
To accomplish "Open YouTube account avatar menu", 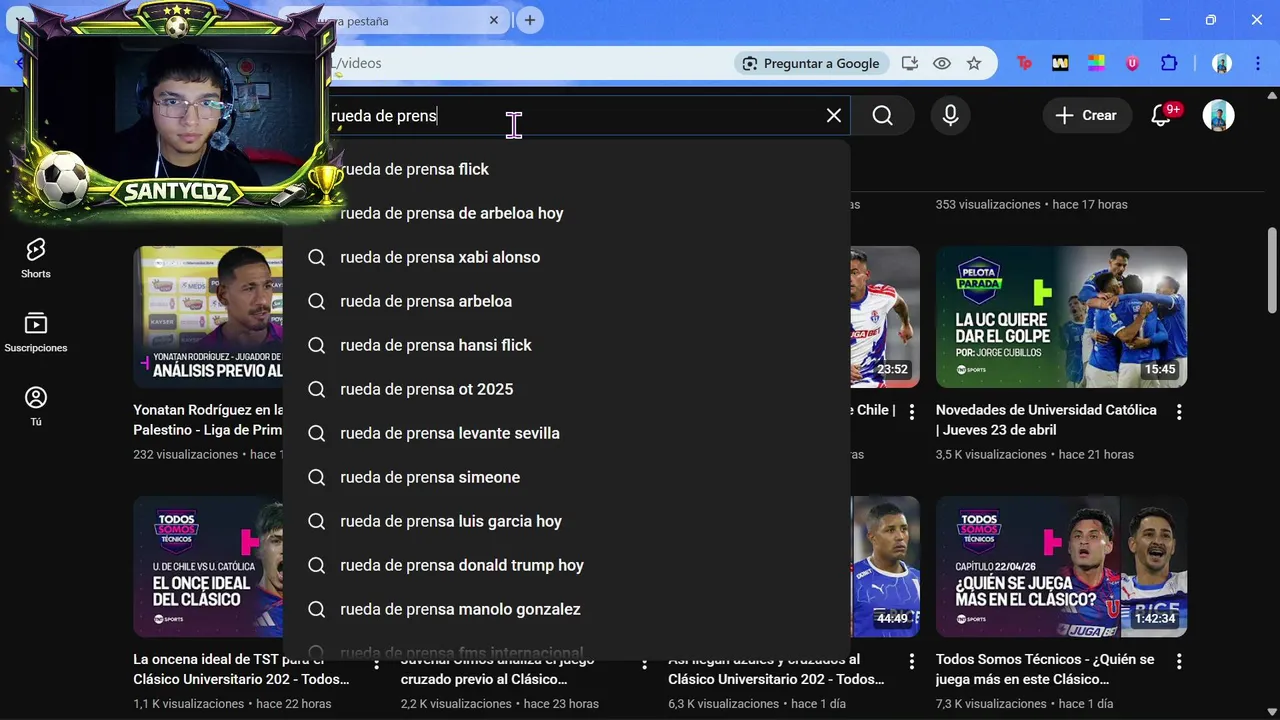I will pos(1218,116).
